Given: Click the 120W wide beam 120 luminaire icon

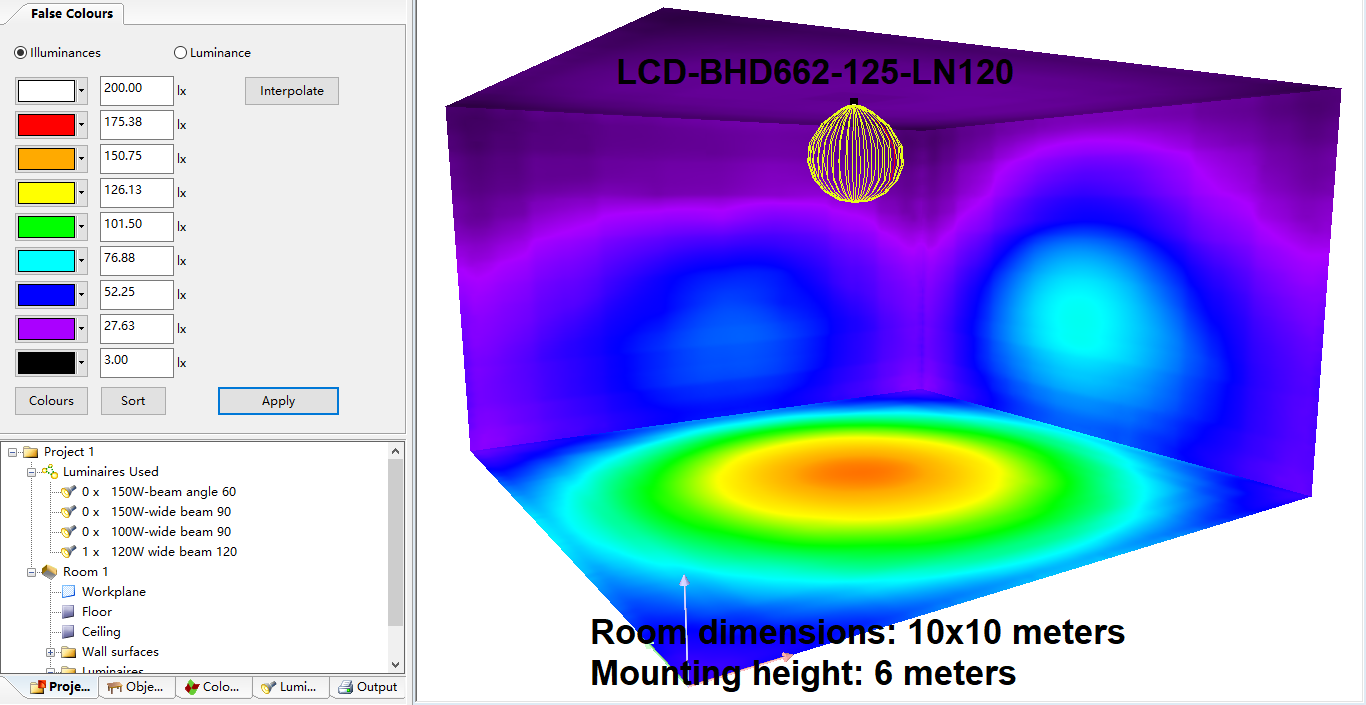Looking at the screenshot, I should (x=68, y=552).
